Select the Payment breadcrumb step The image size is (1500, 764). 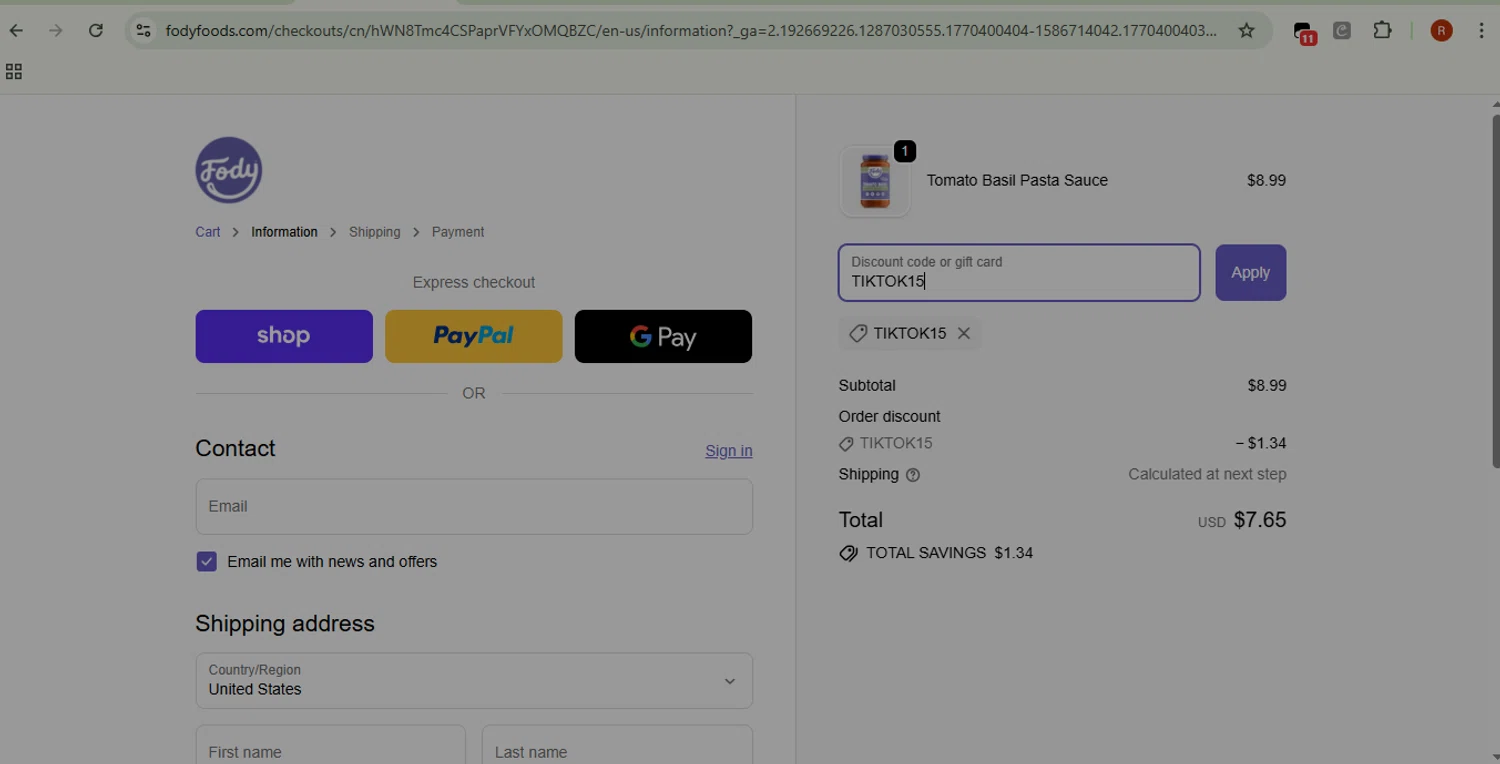458,232
